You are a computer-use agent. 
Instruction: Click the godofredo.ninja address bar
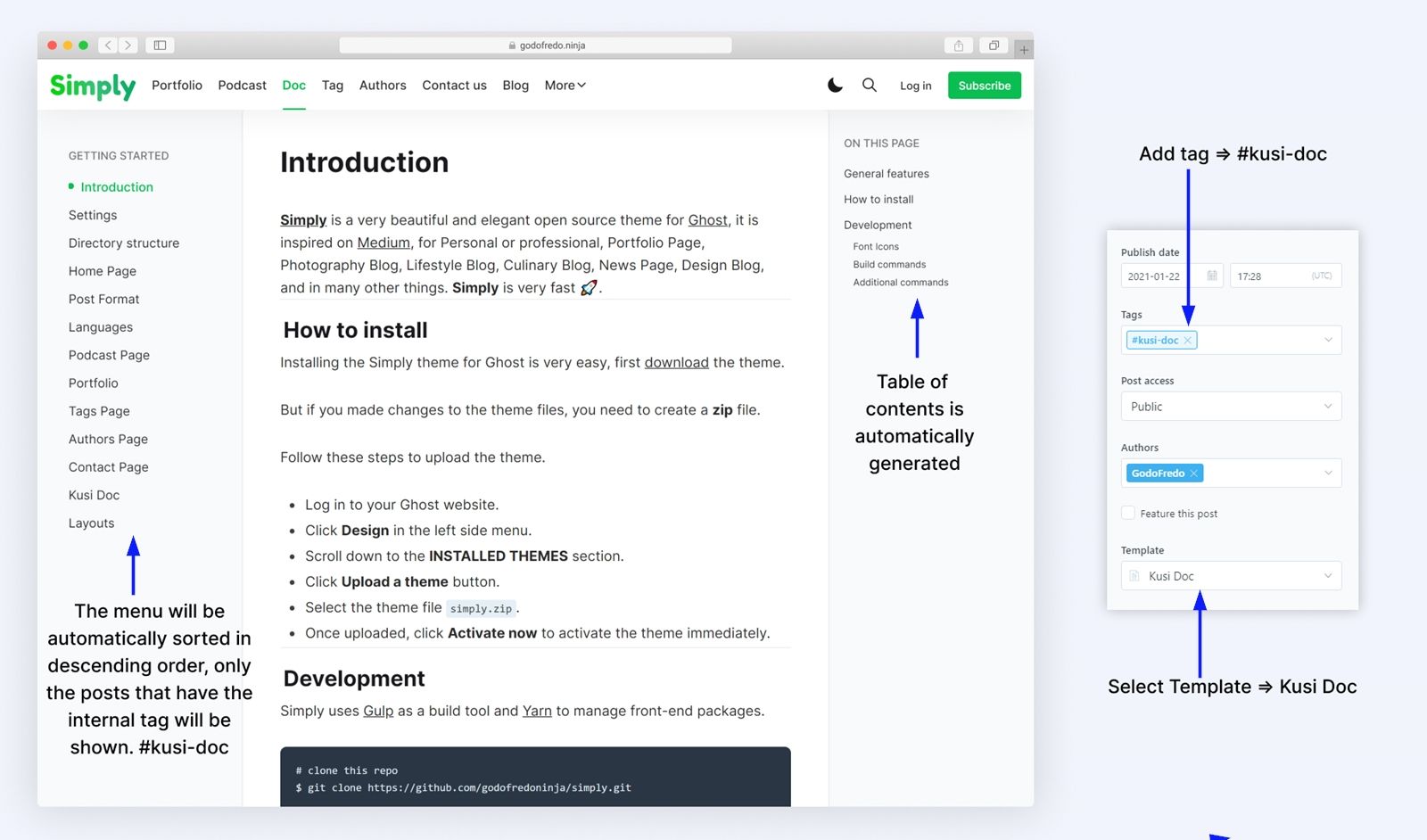pyautogui.click(x=535, y=45)
